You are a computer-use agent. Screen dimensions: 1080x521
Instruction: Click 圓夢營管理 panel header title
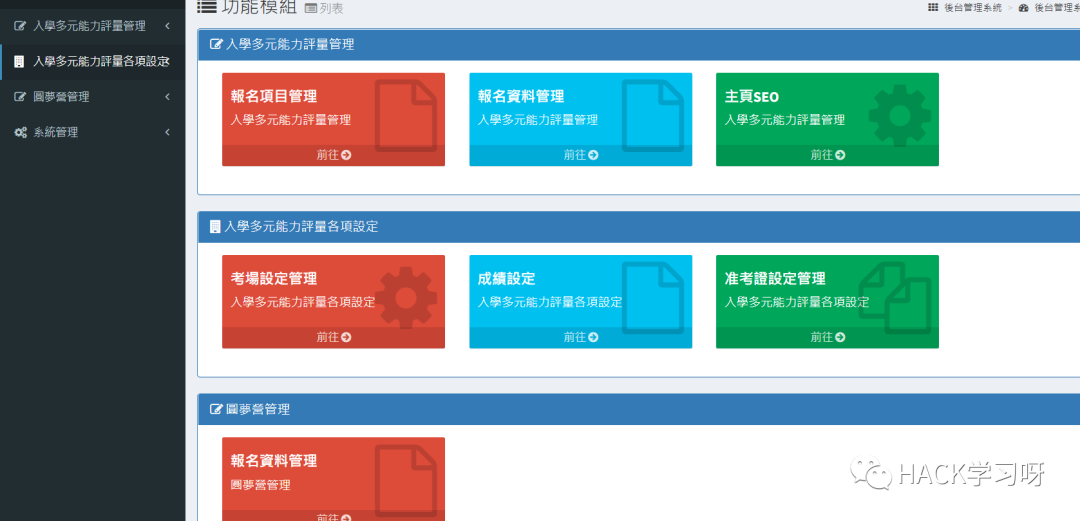click(x=258, y=409)
